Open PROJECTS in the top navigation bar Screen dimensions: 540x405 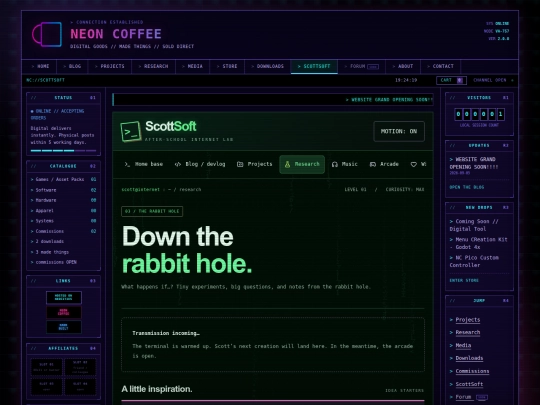coord(110,66)
